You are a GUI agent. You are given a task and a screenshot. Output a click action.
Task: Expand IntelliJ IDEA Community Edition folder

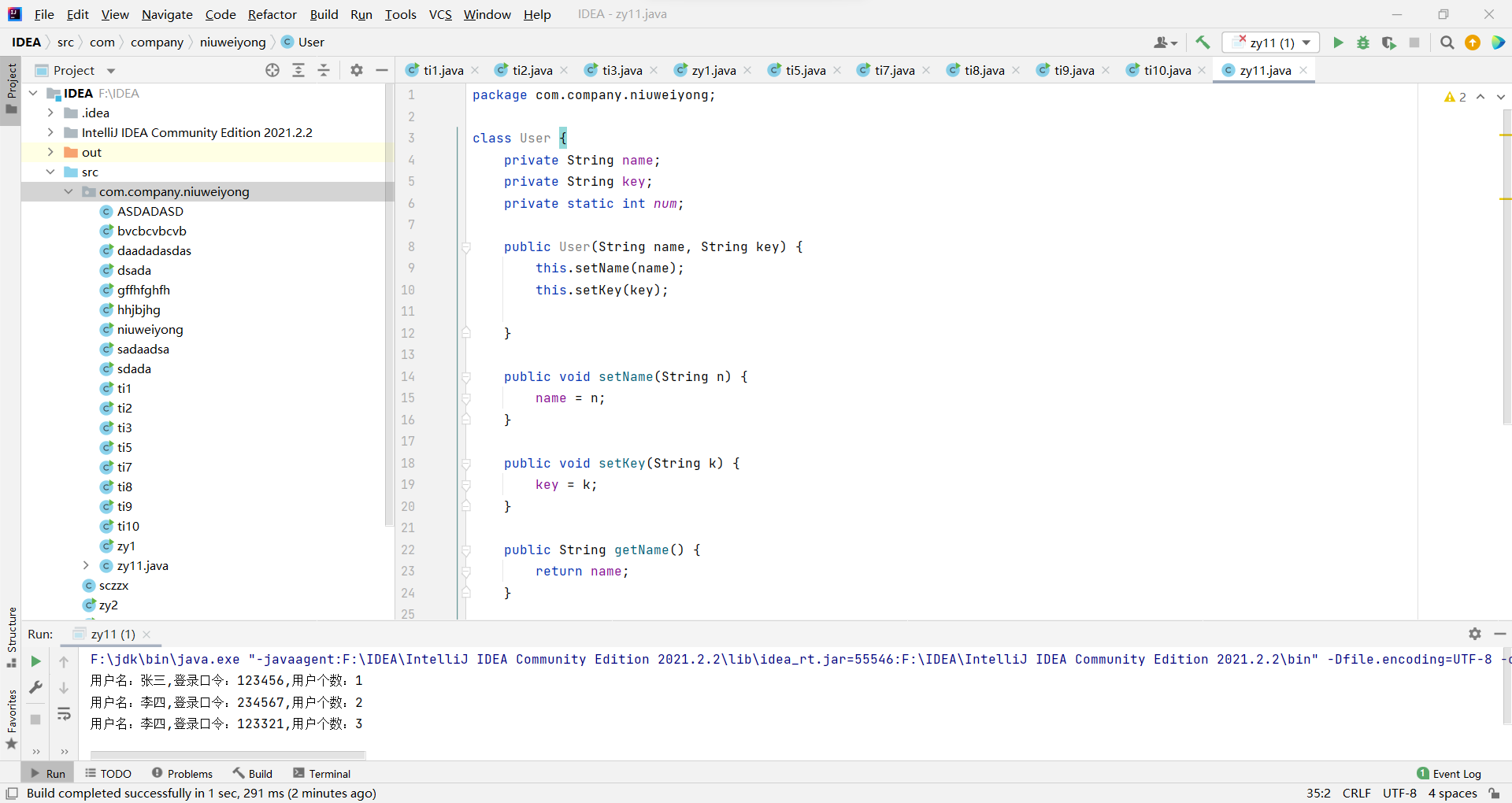click(50, 132)
